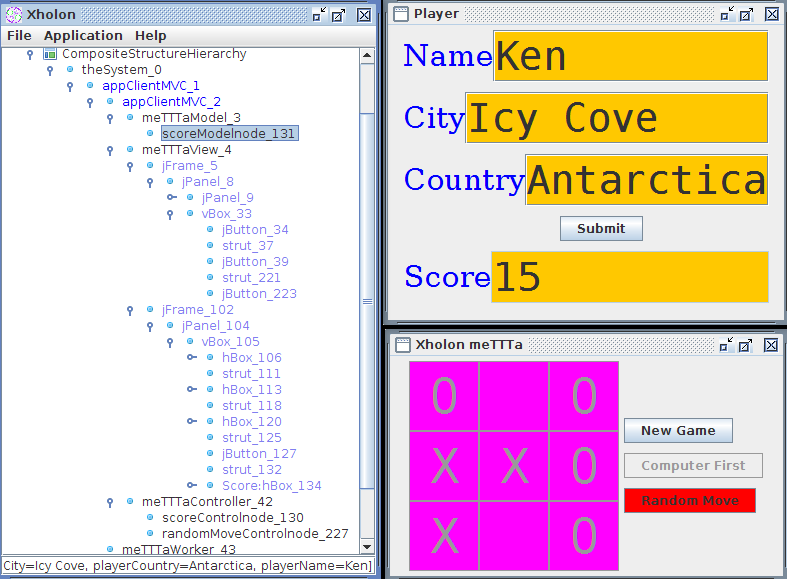The width and height of the screenshot is (787, 579).
Task: Open the Application menu
Action: (83, 36)
